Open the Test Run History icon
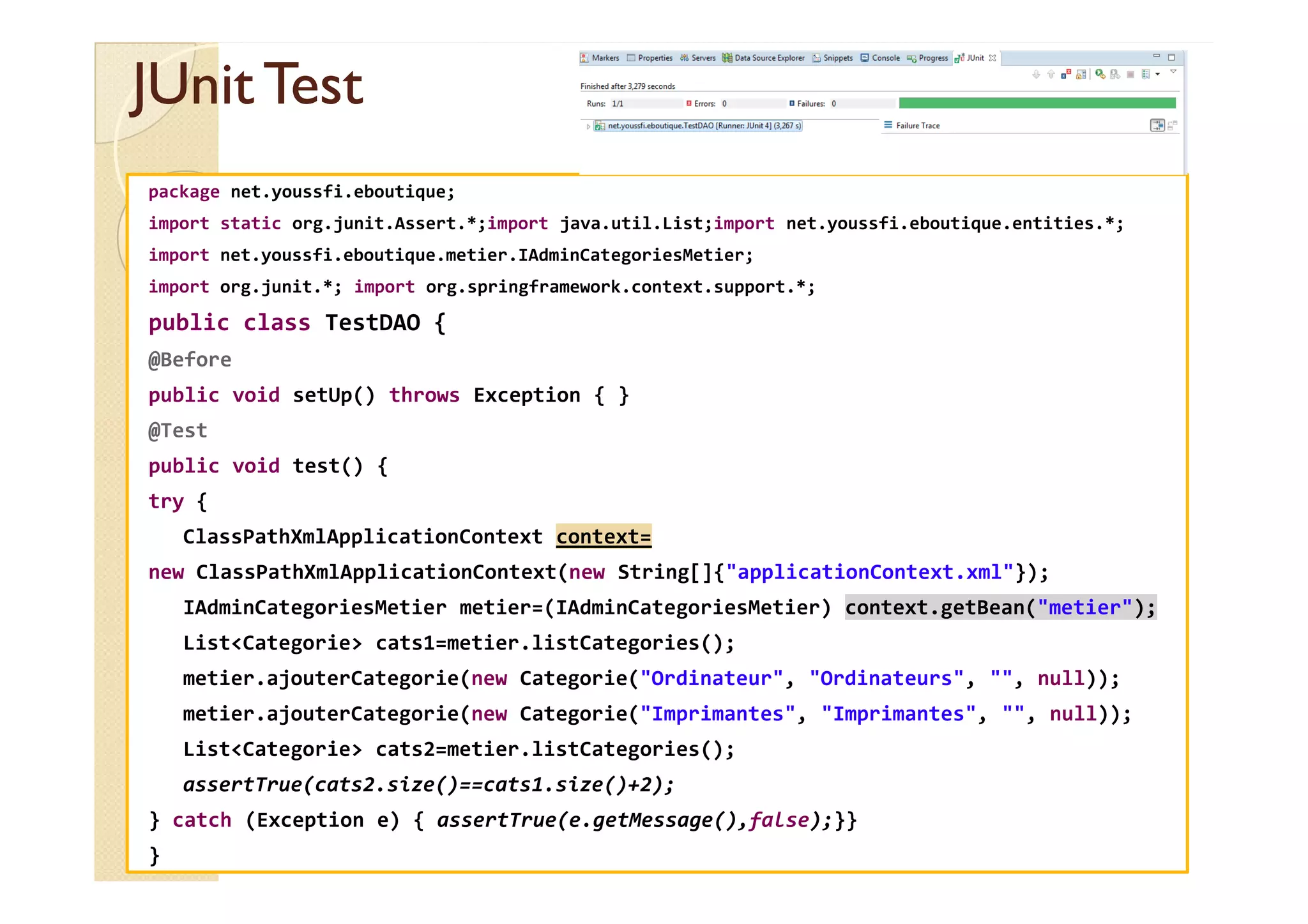Screen dimensions: 1308x924 [x=1146, y=74]
